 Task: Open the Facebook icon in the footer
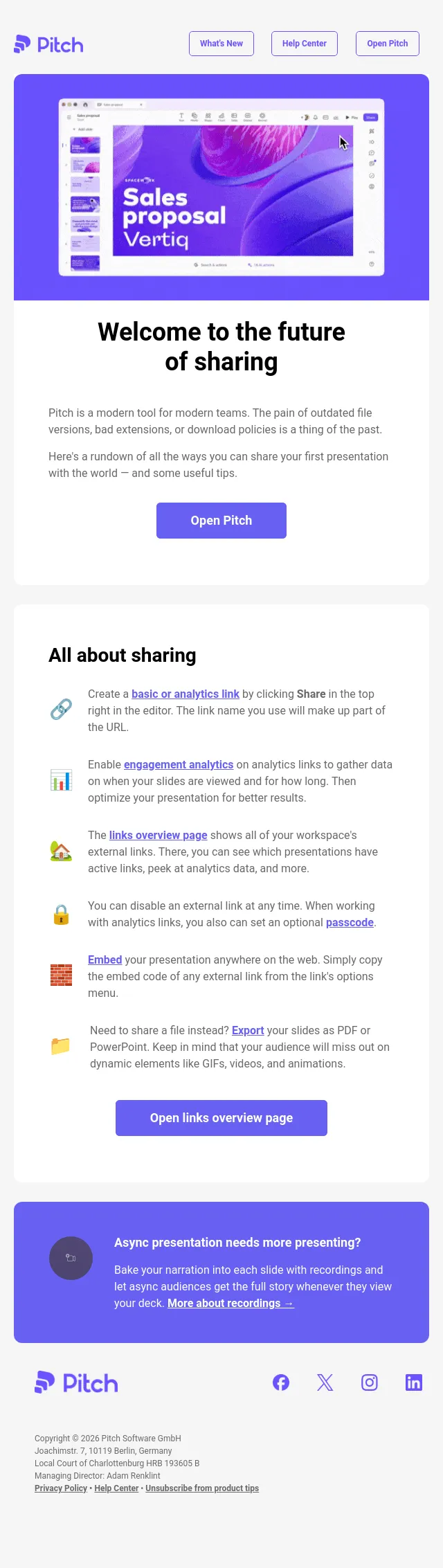coord(281,1382)
